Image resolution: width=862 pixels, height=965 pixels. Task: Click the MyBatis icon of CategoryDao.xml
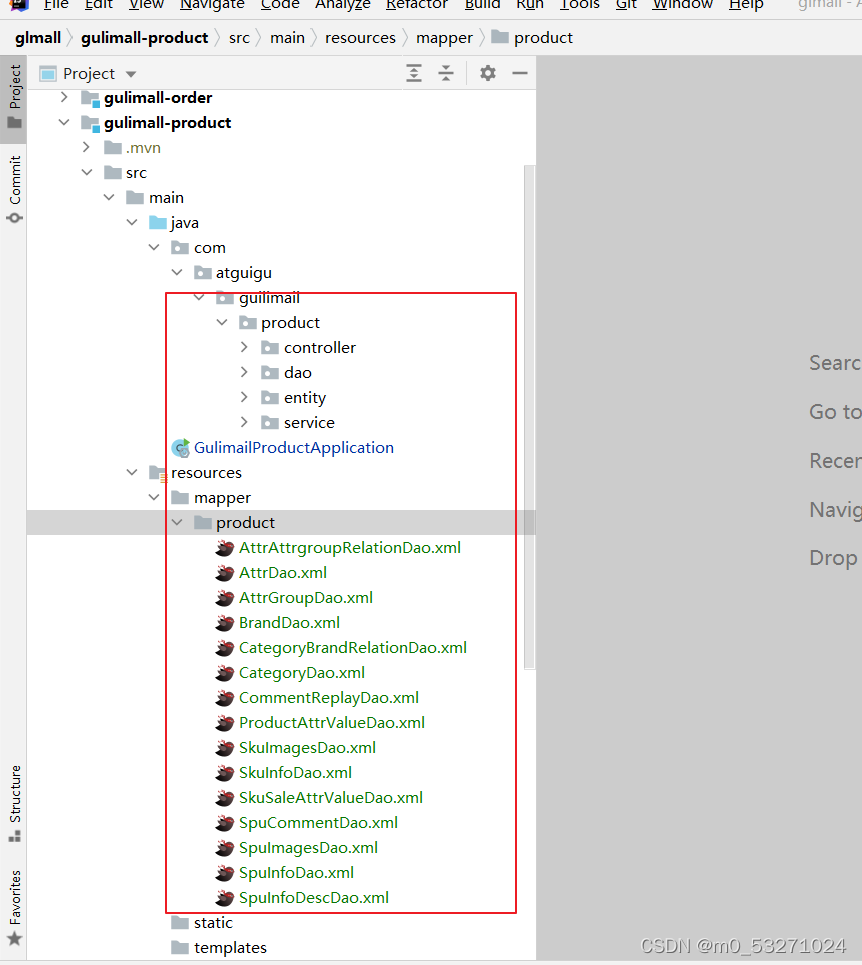(225, 673)
